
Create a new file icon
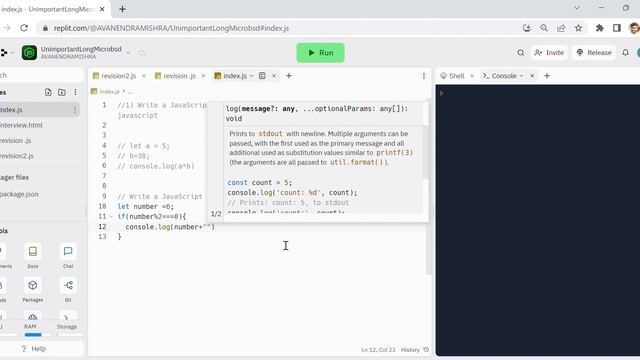(x=48, y=92)
